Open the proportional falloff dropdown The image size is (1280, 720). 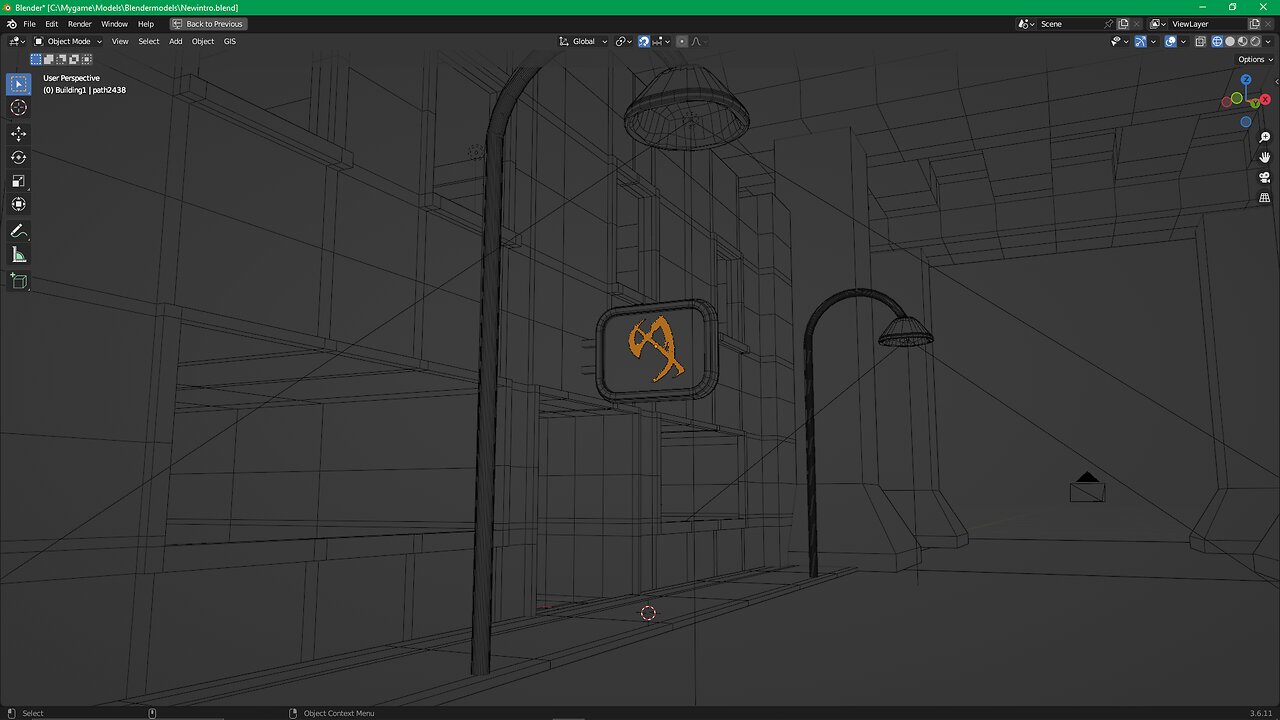(x=699, y=41)
